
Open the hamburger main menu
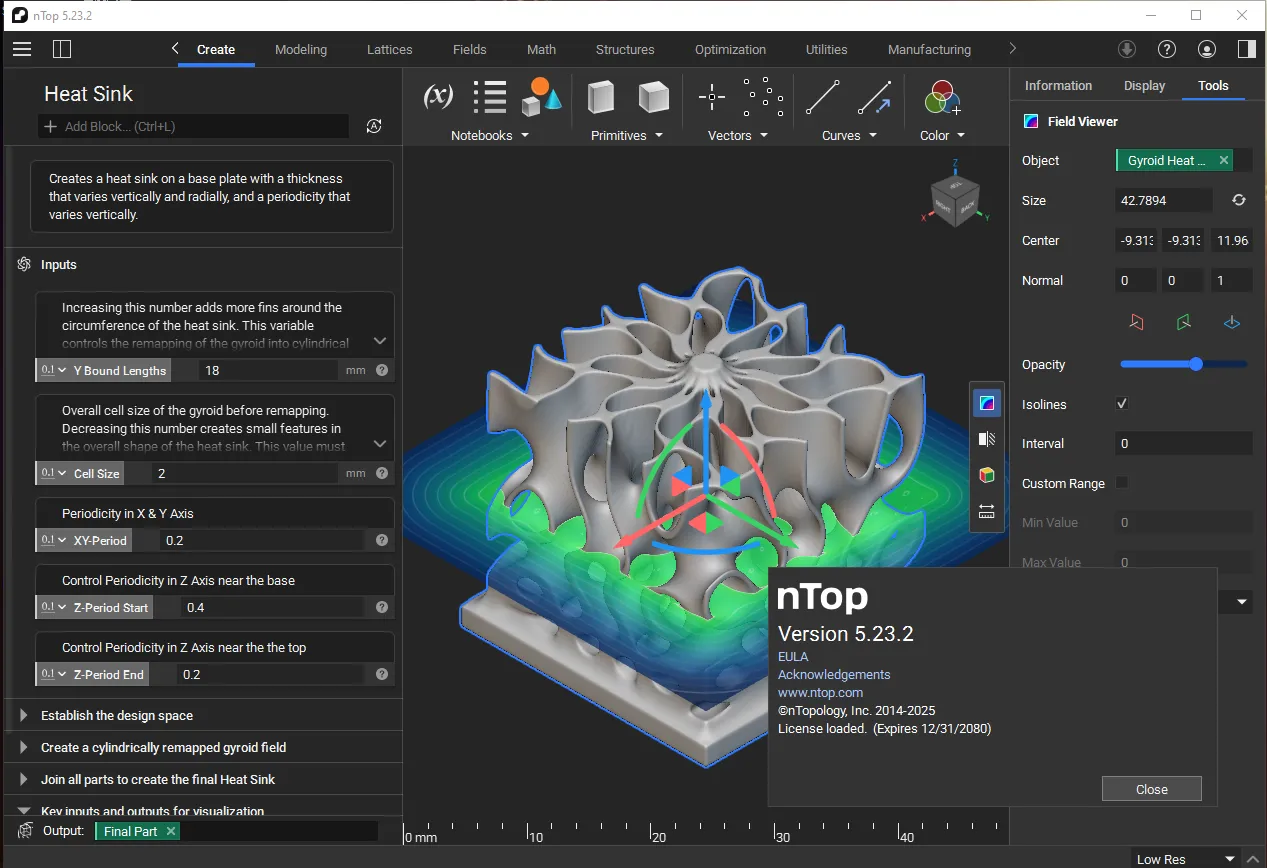pyautogui.click(x=22, y=49)
